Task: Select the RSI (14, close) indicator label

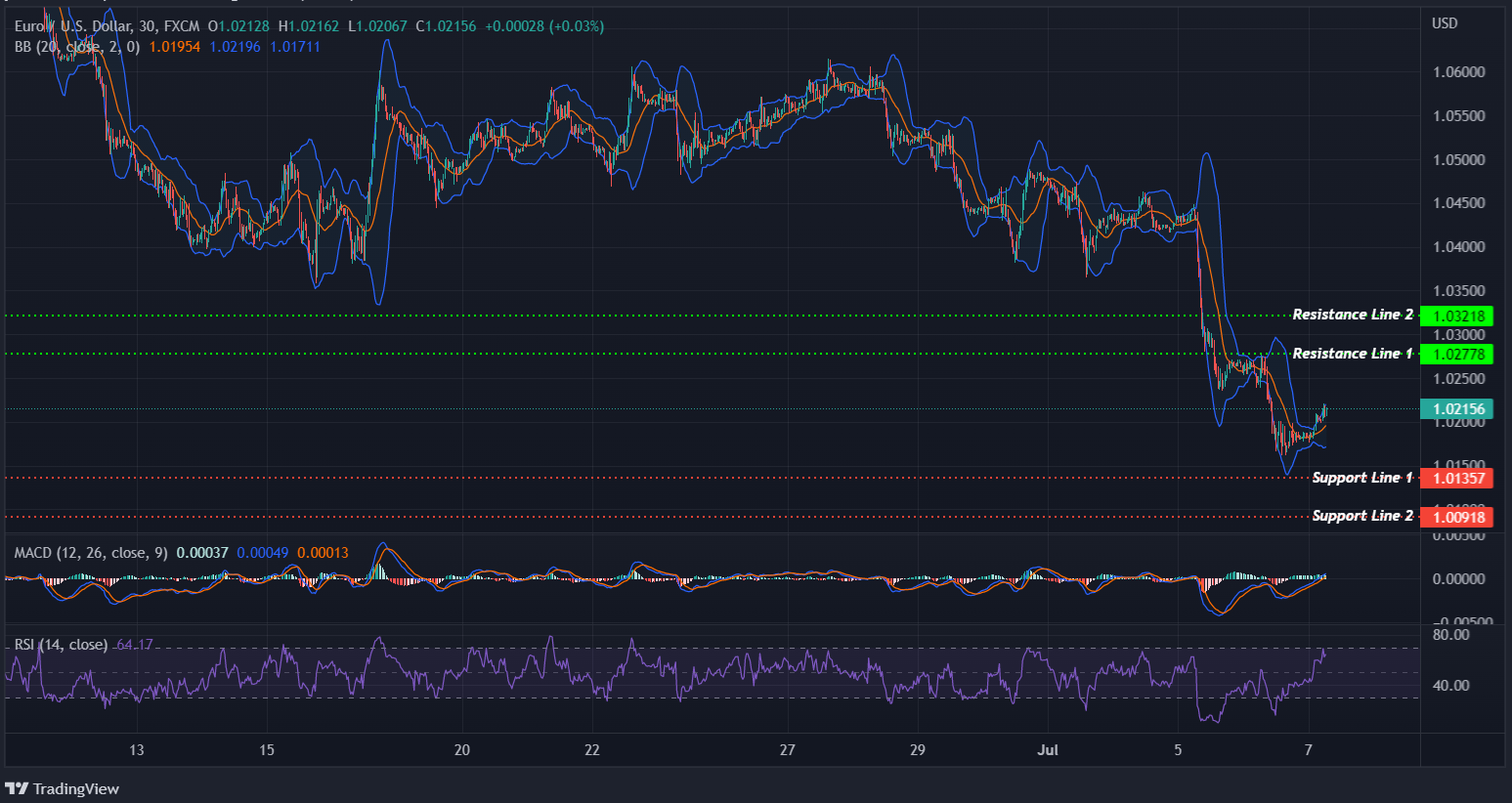Action: [x=61, y=645]
